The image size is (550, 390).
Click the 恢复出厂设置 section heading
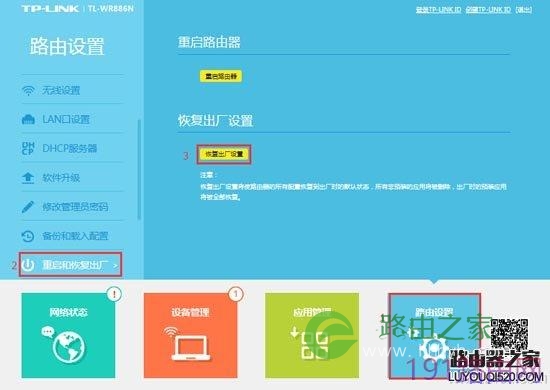215,121
